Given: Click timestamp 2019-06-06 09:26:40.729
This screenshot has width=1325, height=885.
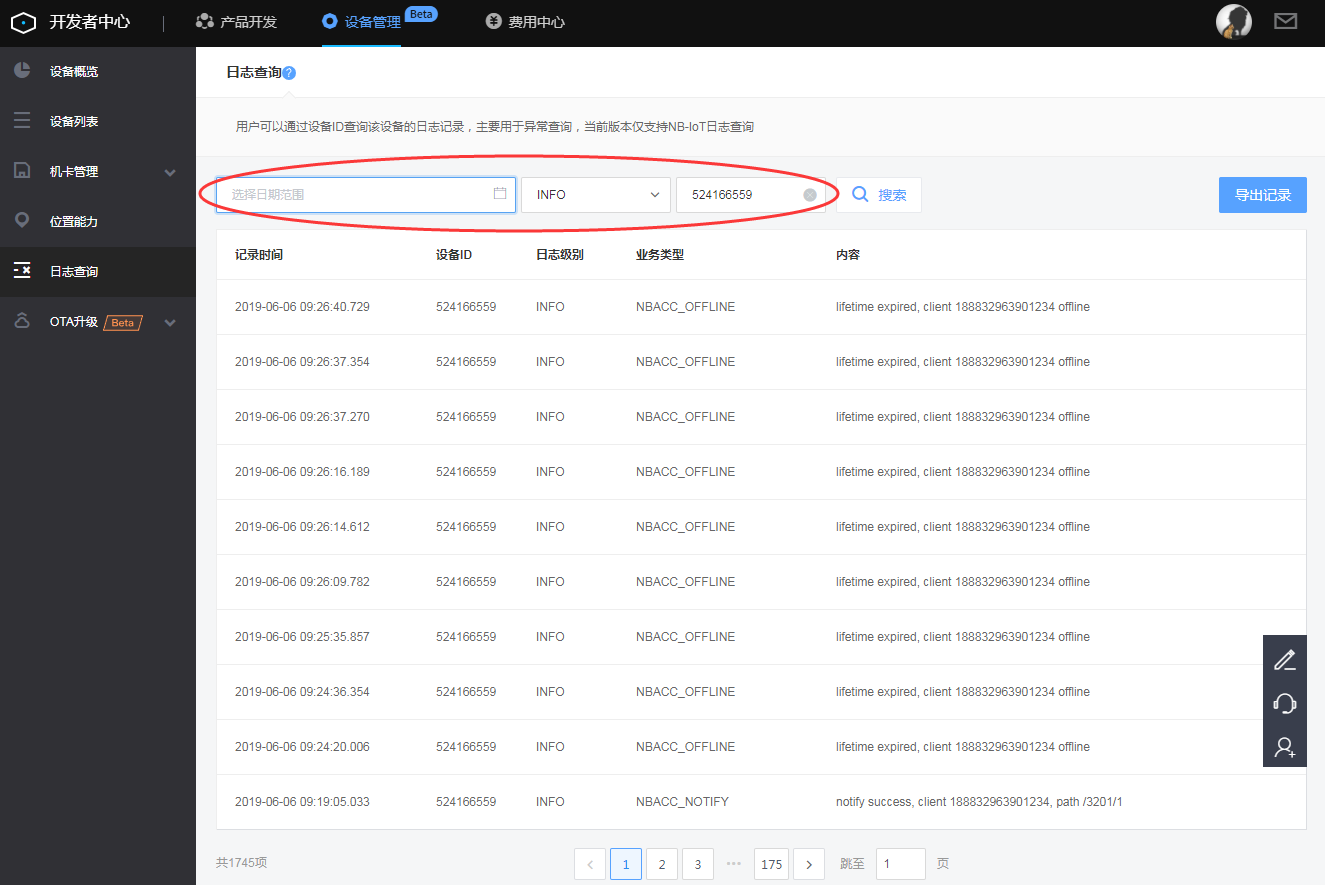Looking at the screenshot, I should [302, 307].
